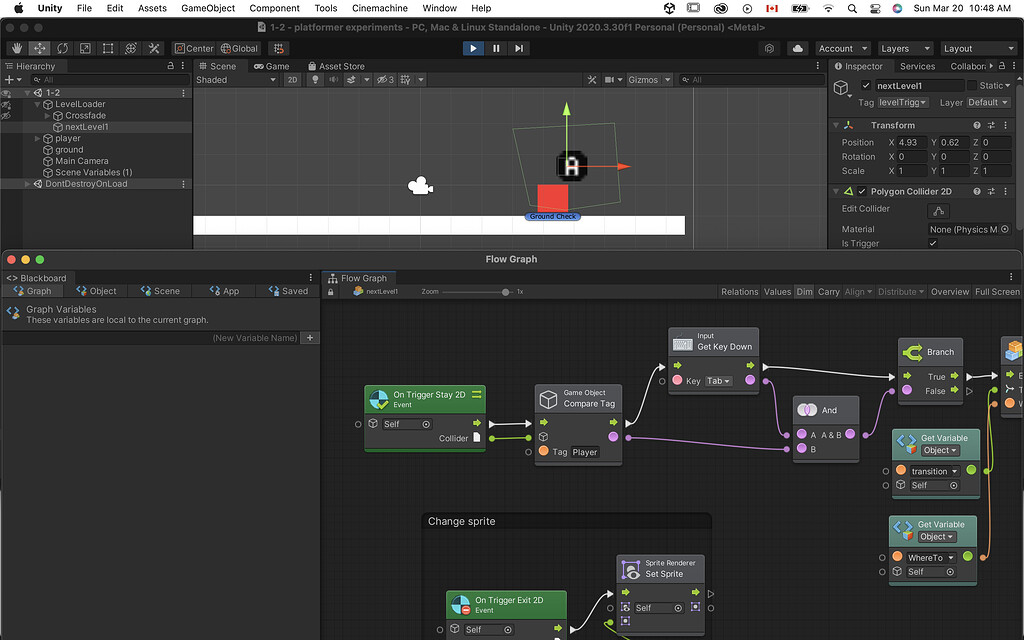Toggle scene lighting with the lightbulb icon
The image size is (1024, 640).
tap(315, 80)
